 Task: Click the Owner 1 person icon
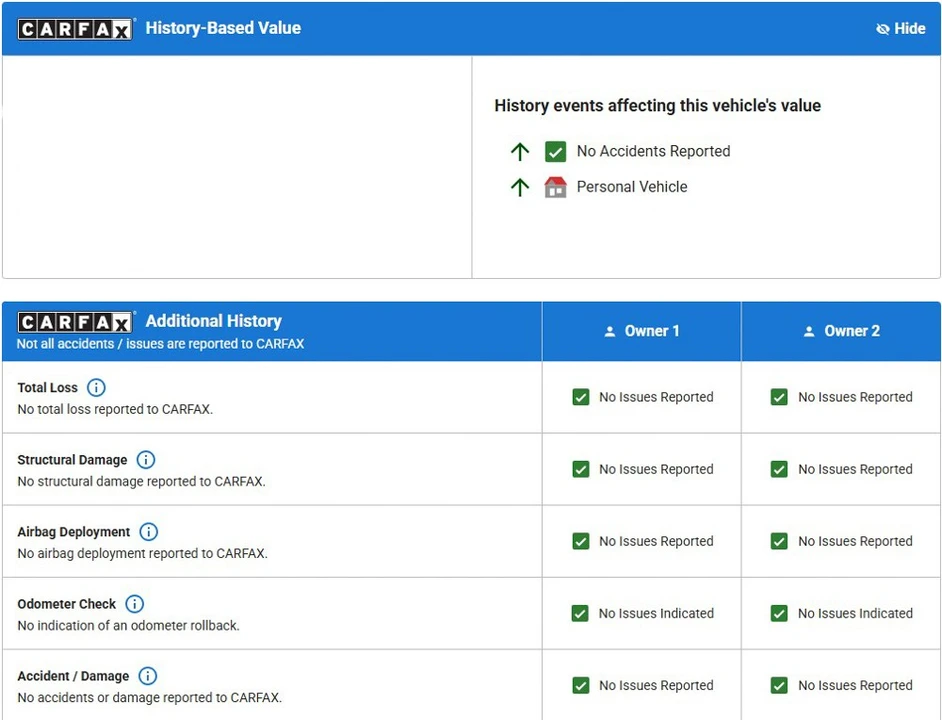pos(610,331)
